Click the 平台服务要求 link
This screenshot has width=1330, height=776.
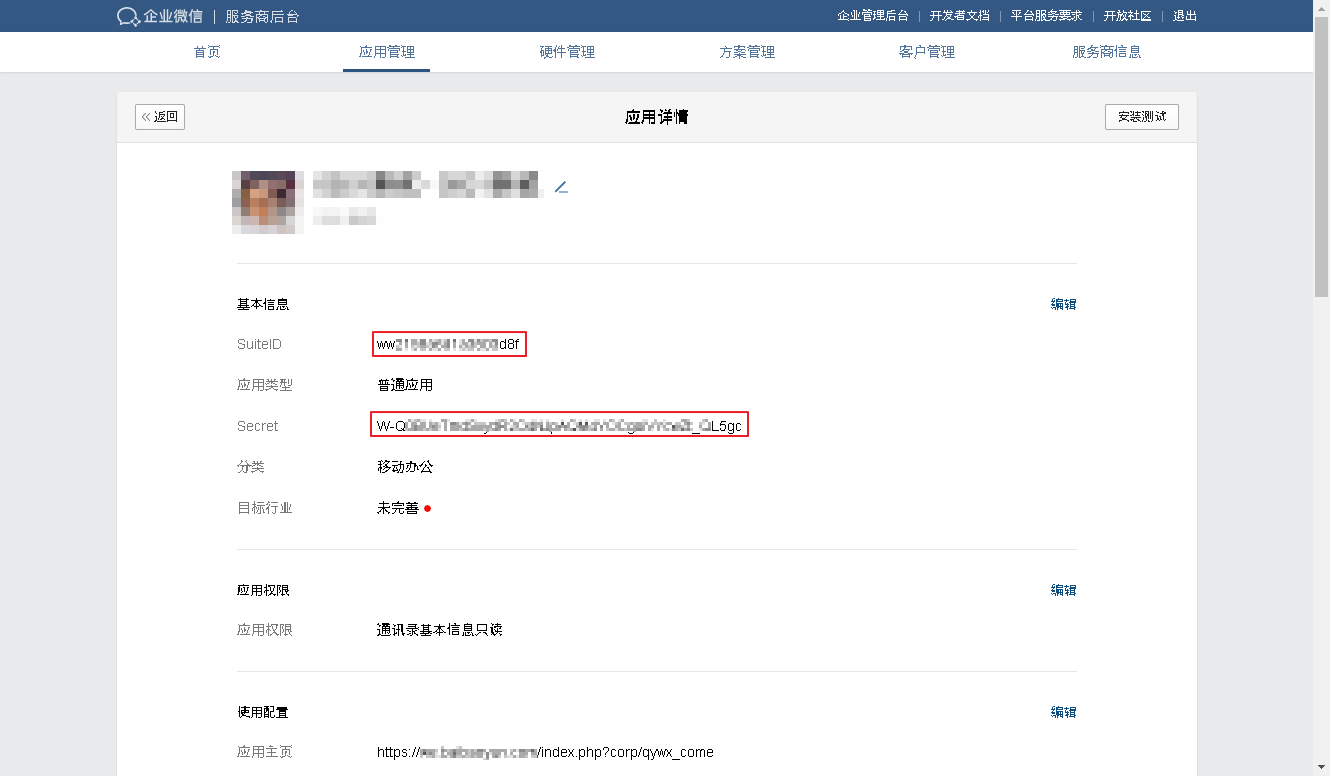(1046, 16)
